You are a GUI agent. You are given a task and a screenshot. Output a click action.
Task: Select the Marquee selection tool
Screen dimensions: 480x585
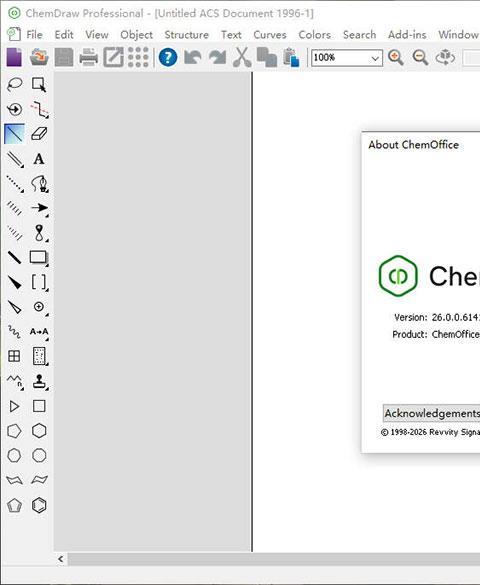[39, 85]
